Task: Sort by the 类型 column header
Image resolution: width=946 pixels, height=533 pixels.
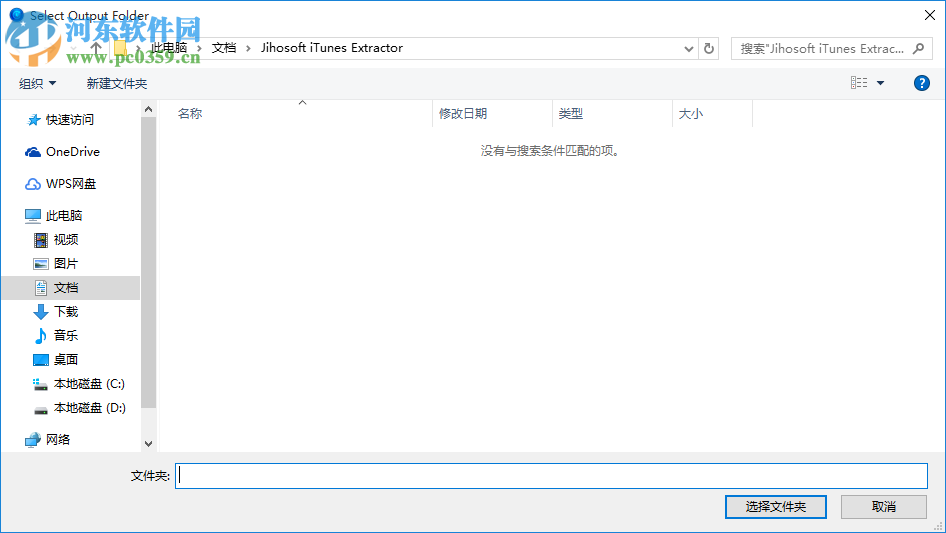Action: coord(571,113)
